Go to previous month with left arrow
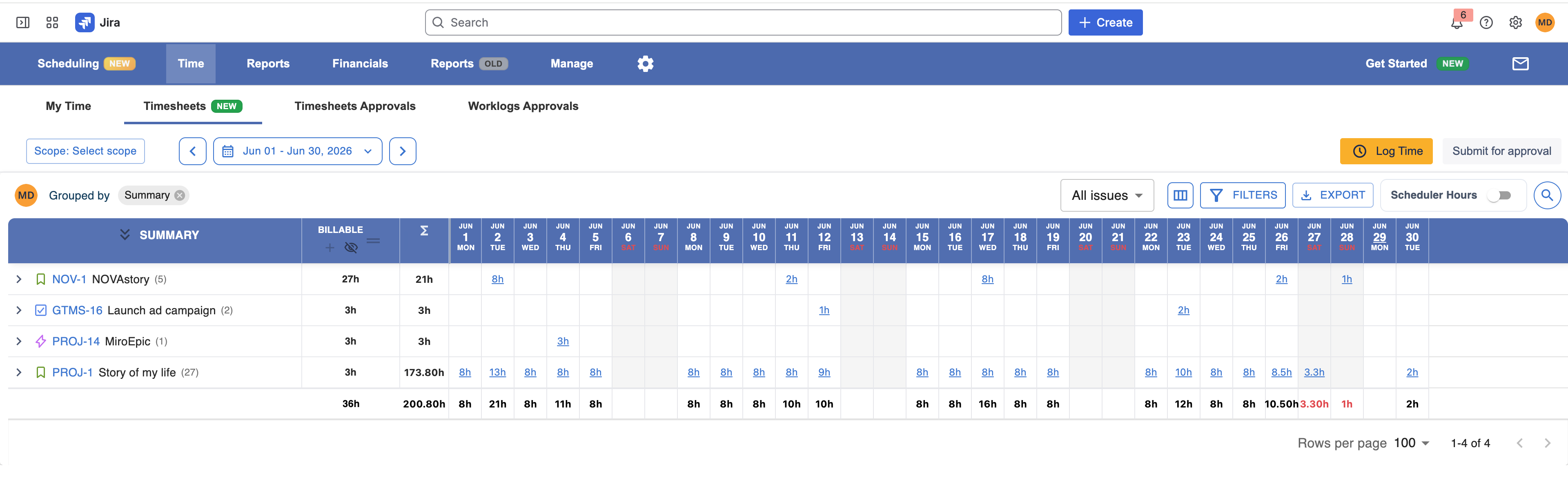1568x479 pixels. coord(192,151)
